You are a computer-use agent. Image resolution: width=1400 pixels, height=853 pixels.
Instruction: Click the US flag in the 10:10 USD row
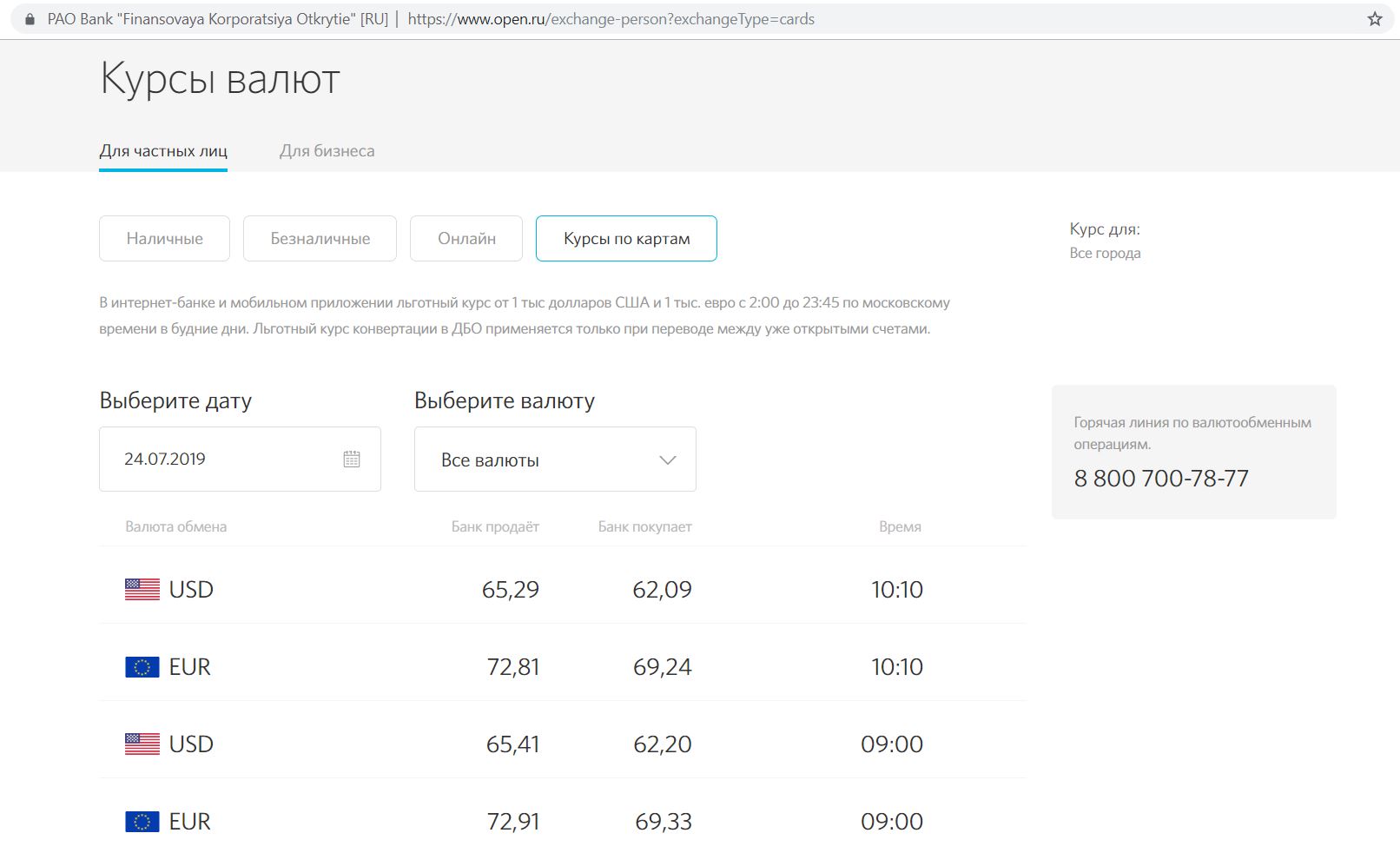tap(142, 589)
